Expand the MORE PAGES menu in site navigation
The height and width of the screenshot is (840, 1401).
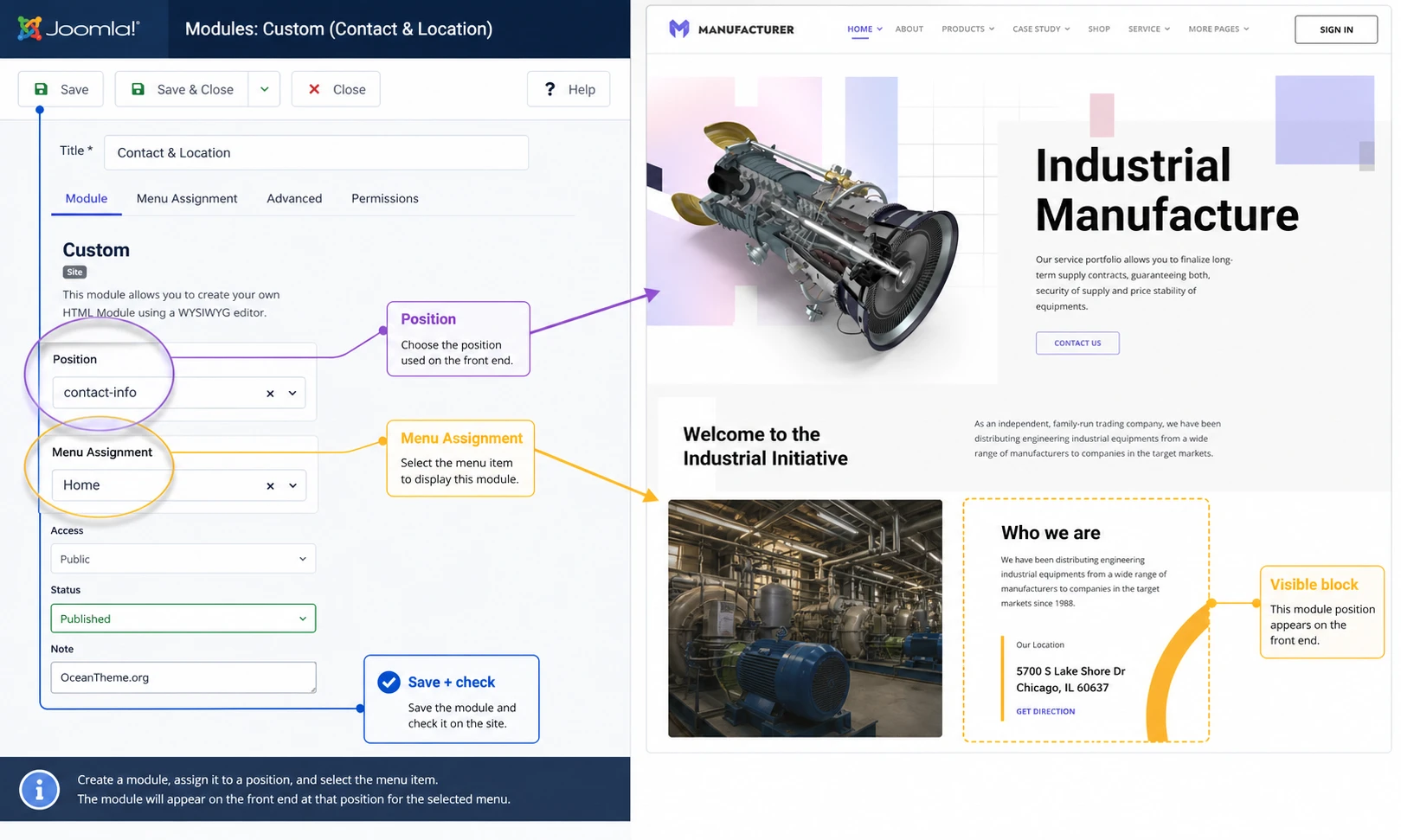1218,29
